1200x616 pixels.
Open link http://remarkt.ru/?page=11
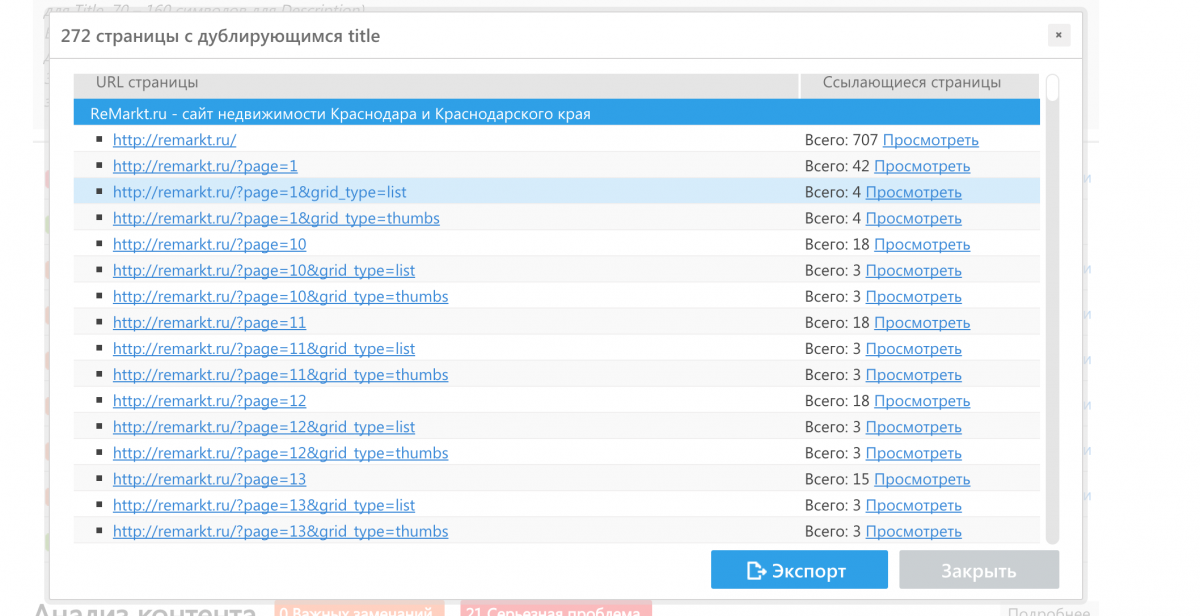click(x=209, y=322)
